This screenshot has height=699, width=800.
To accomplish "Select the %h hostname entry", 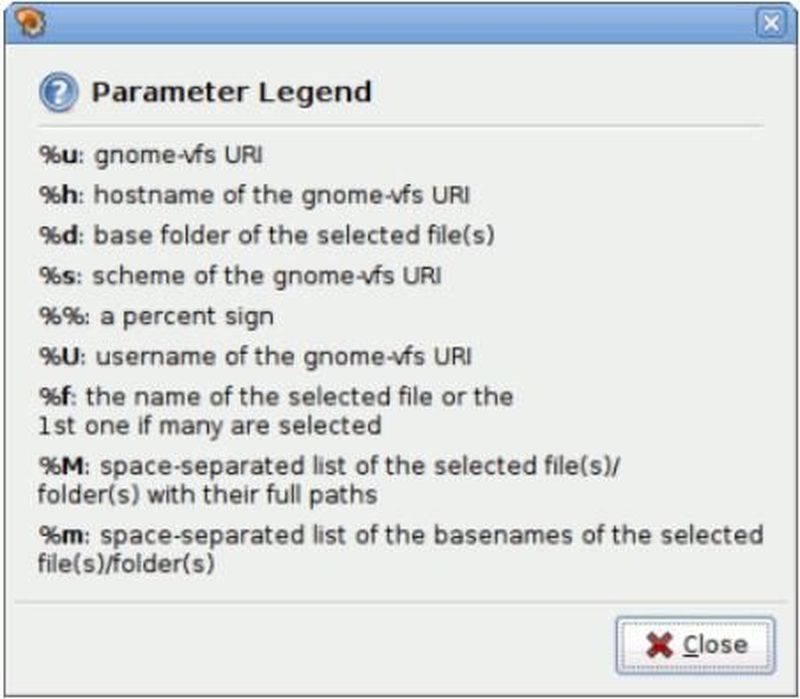I will (x=254, y=195).
